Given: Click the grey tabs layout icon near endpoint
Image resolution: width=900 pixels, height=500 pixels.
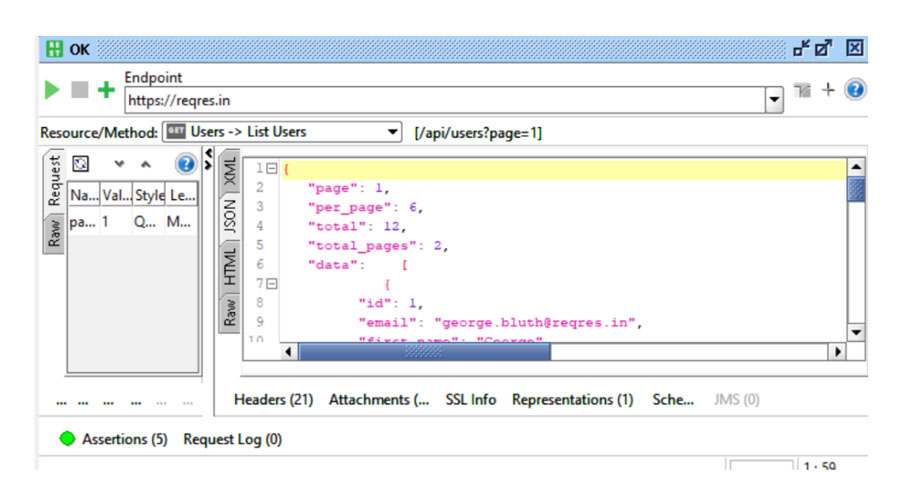Looking at the screenshot, I should coord(803,90).
